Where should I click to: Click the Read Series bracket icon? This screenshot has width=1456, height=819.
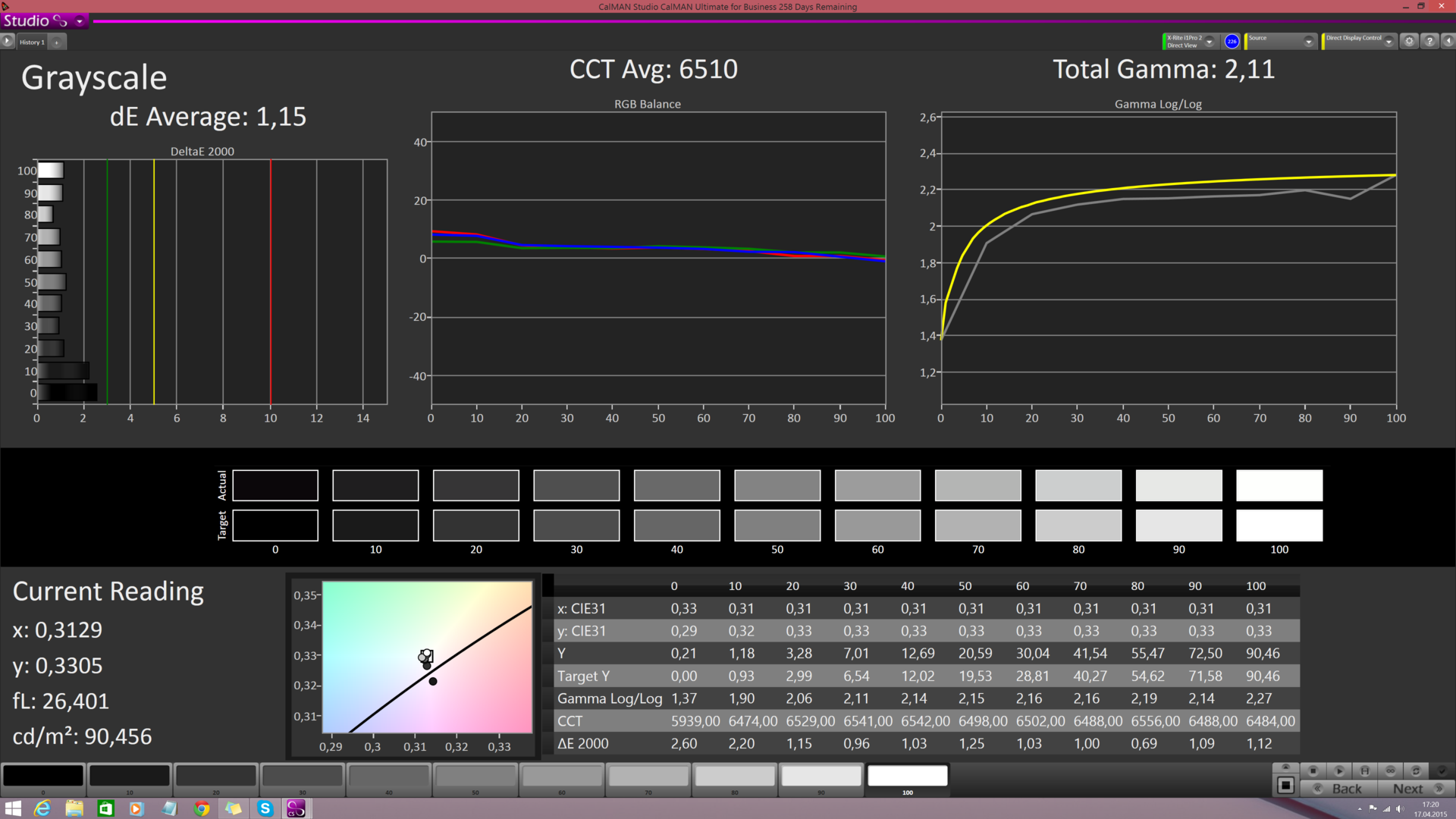1365,770
